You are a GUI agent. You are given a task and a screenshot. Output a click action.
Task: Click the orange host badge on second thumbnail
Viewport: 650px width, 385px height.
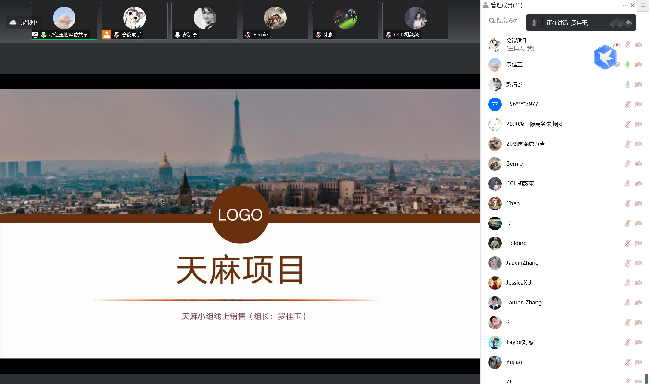[107, 34]
